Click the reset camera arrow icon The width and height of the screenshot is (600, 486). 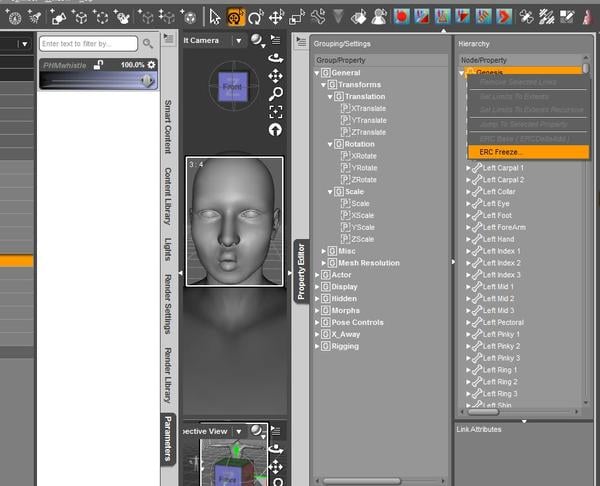point(275,129)
